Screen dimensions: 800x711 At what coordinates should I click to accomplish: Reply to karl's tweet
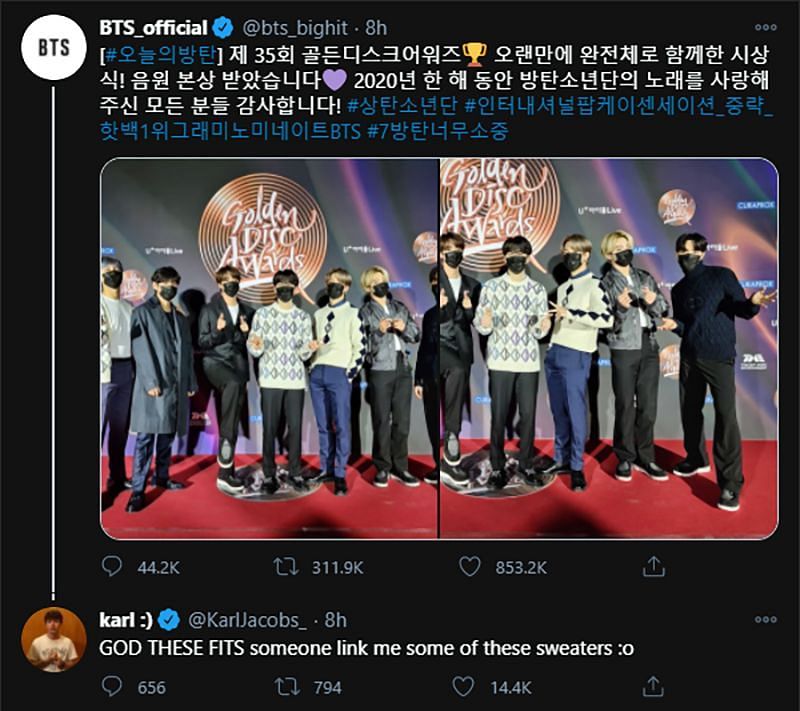point(112,687)
